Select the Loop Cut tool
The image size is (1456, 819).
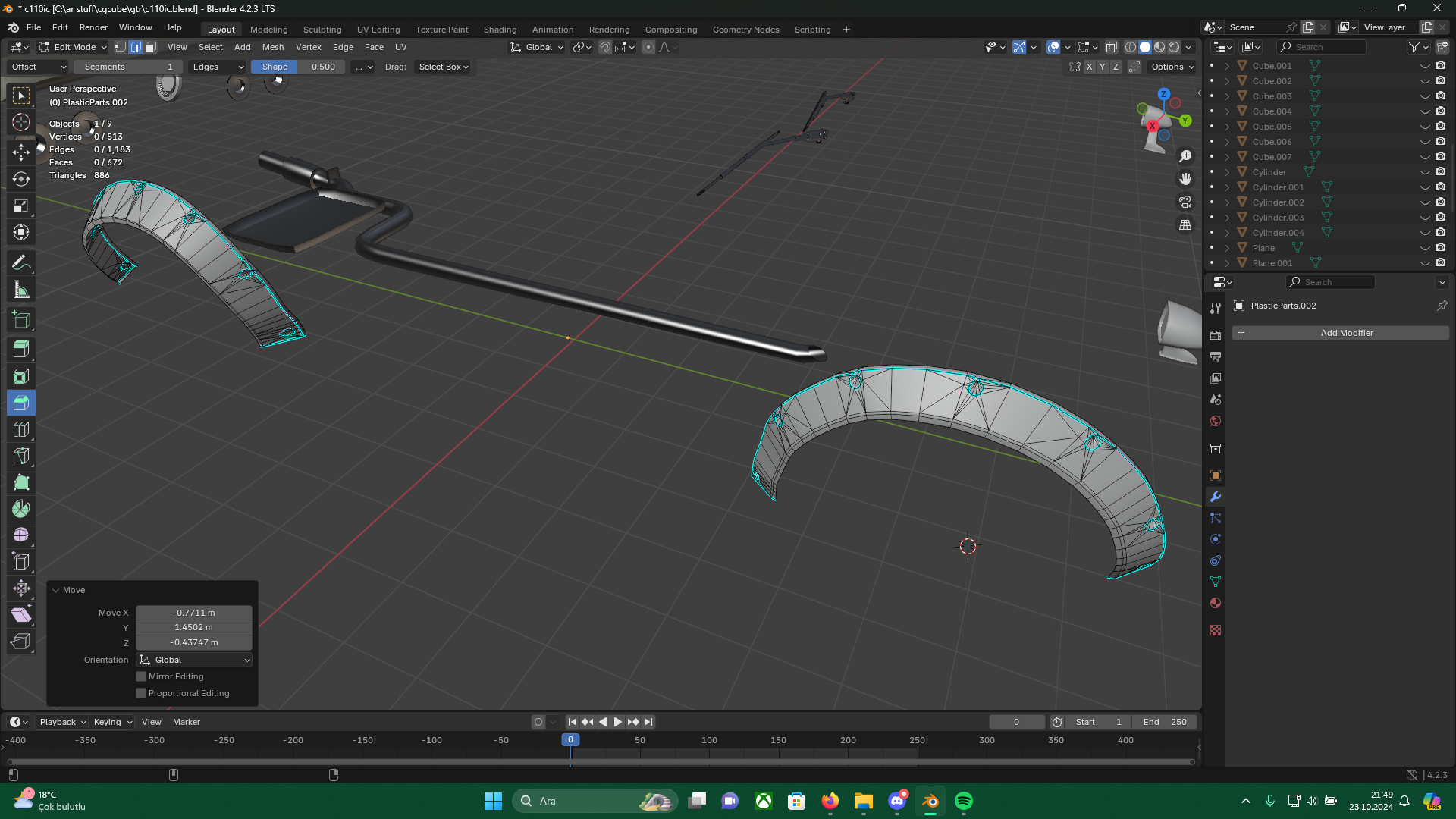21,429
